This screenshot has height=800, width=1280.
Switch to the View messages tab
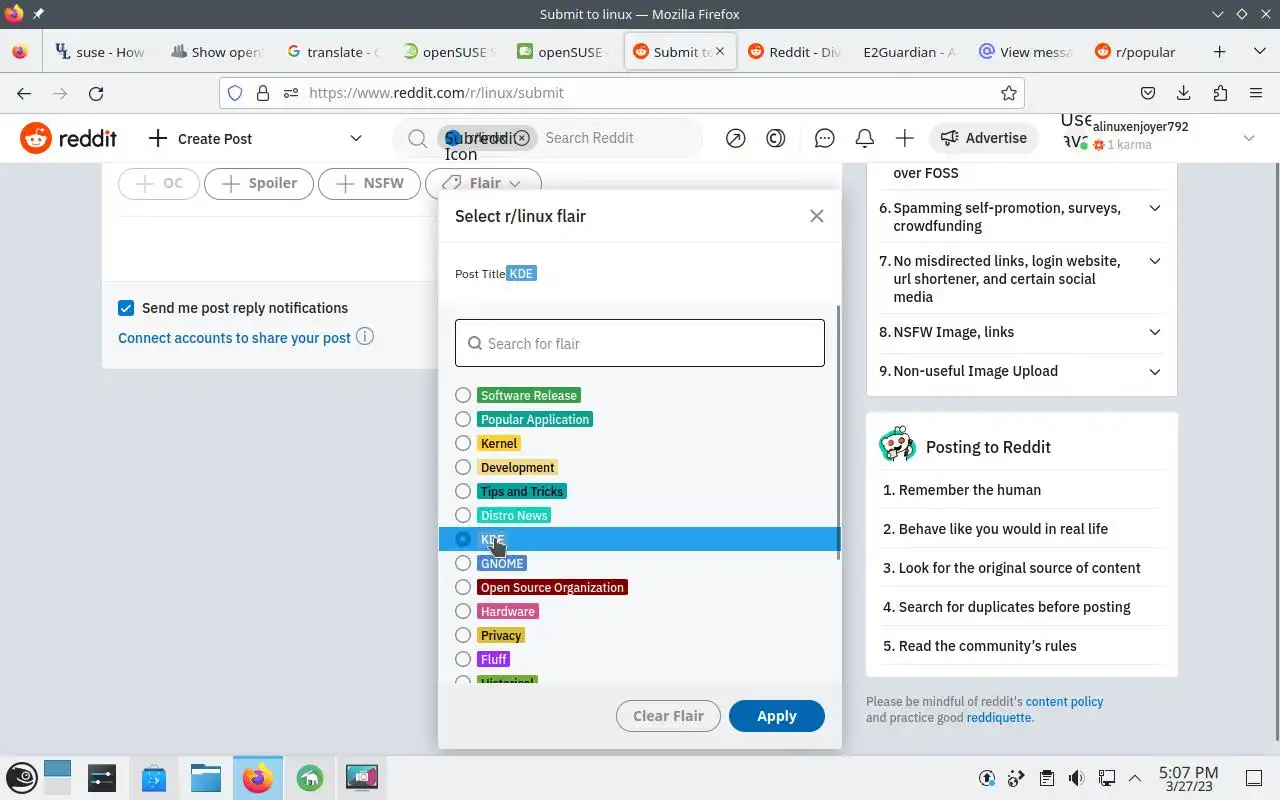[1025, 52]
